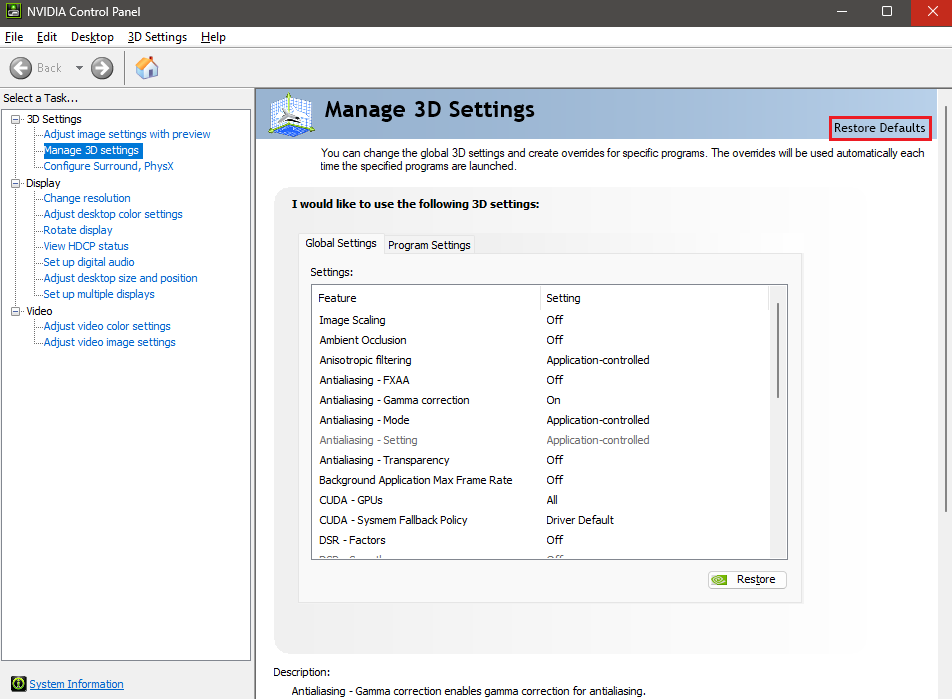Select the DSR - Factors row
Screen dimensions: 952x699
[x=541, y=540]
